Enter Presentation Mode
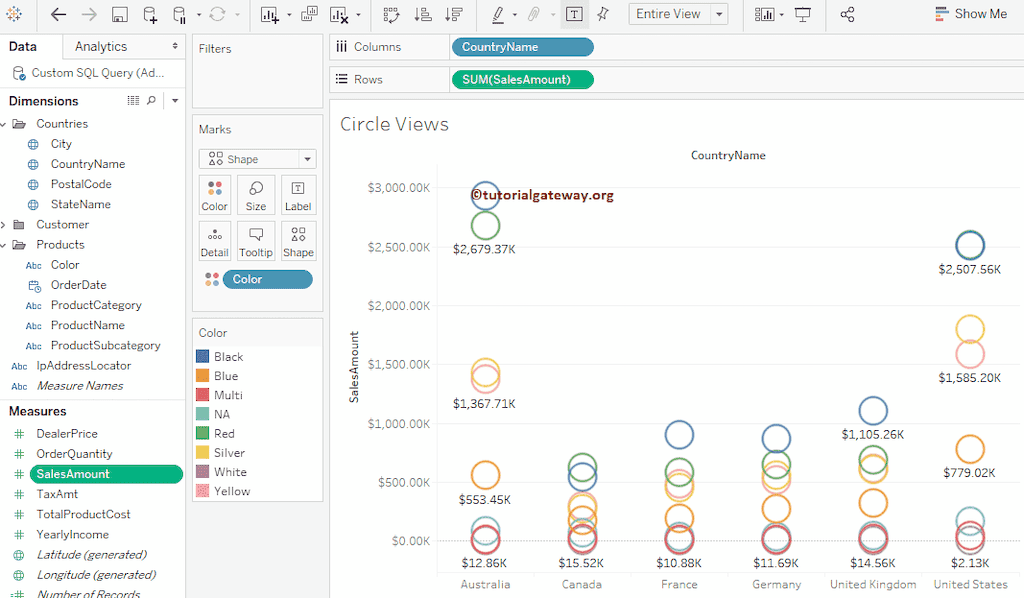 (x=804, y=15)
